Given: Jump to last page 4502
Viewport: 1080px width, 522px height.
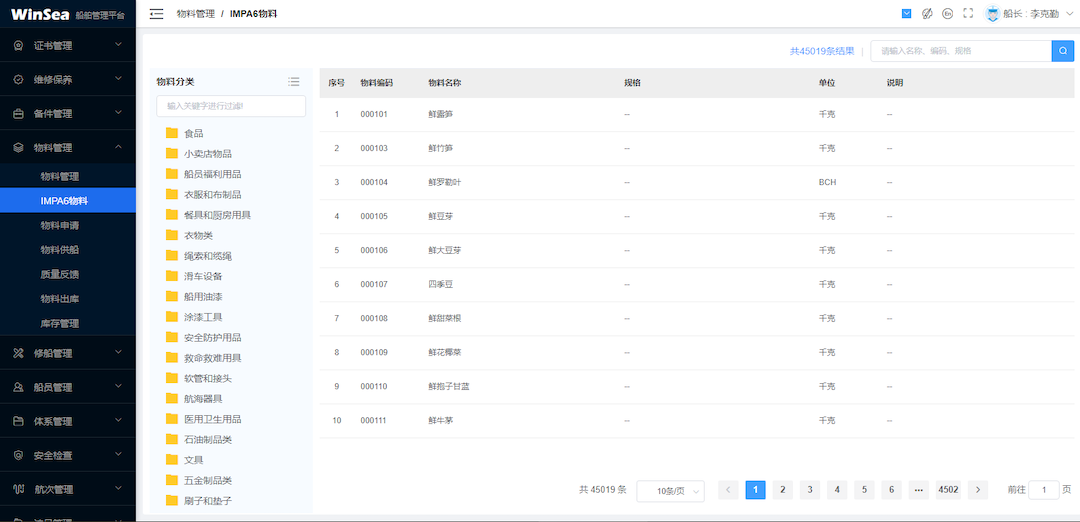Looking at the screenshot, I should (948, 490).
